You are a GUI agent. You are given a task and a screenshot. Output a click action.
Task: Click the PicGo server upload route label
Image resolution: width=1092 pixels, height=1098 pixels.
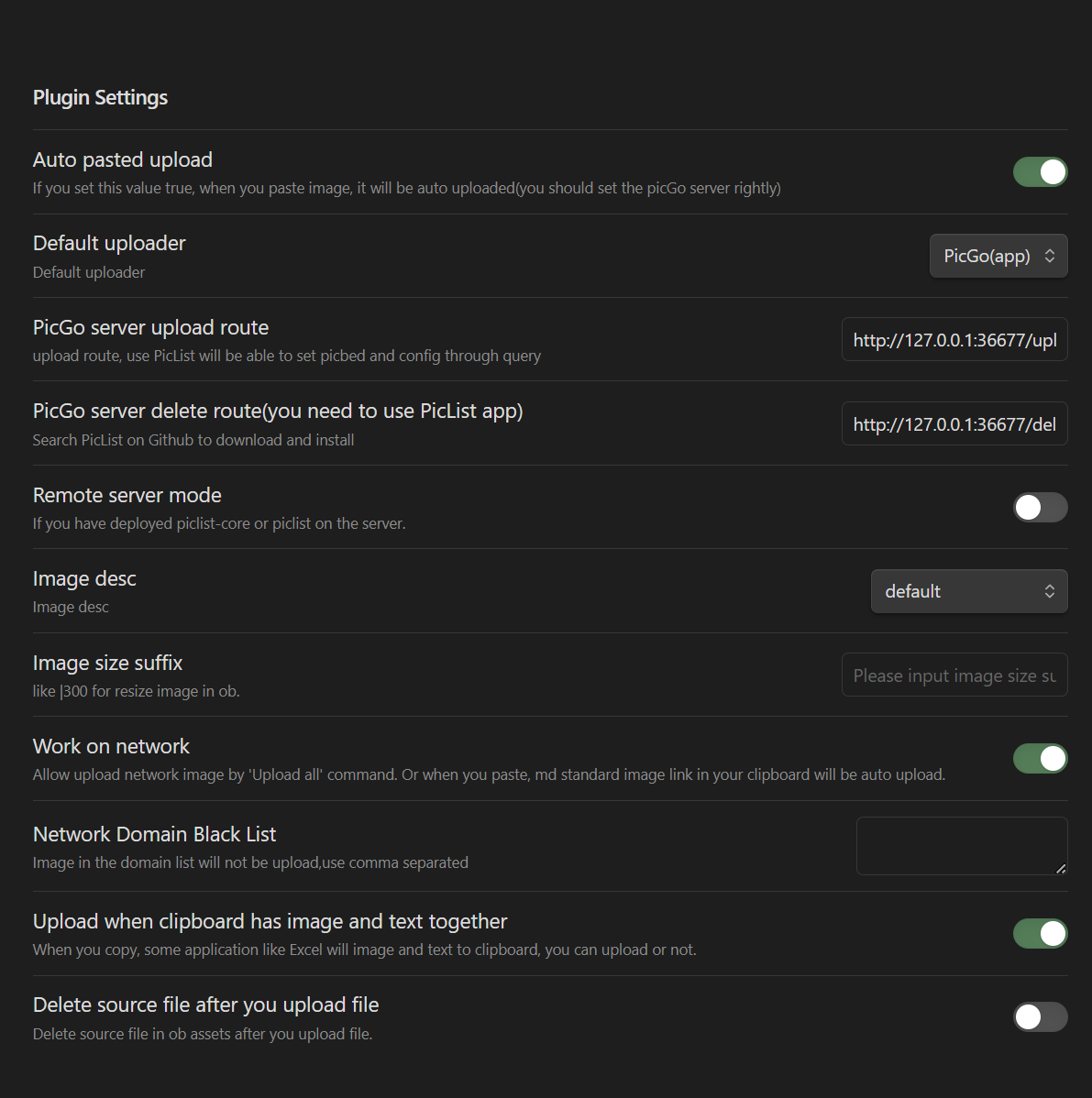[x=150, y=327]
